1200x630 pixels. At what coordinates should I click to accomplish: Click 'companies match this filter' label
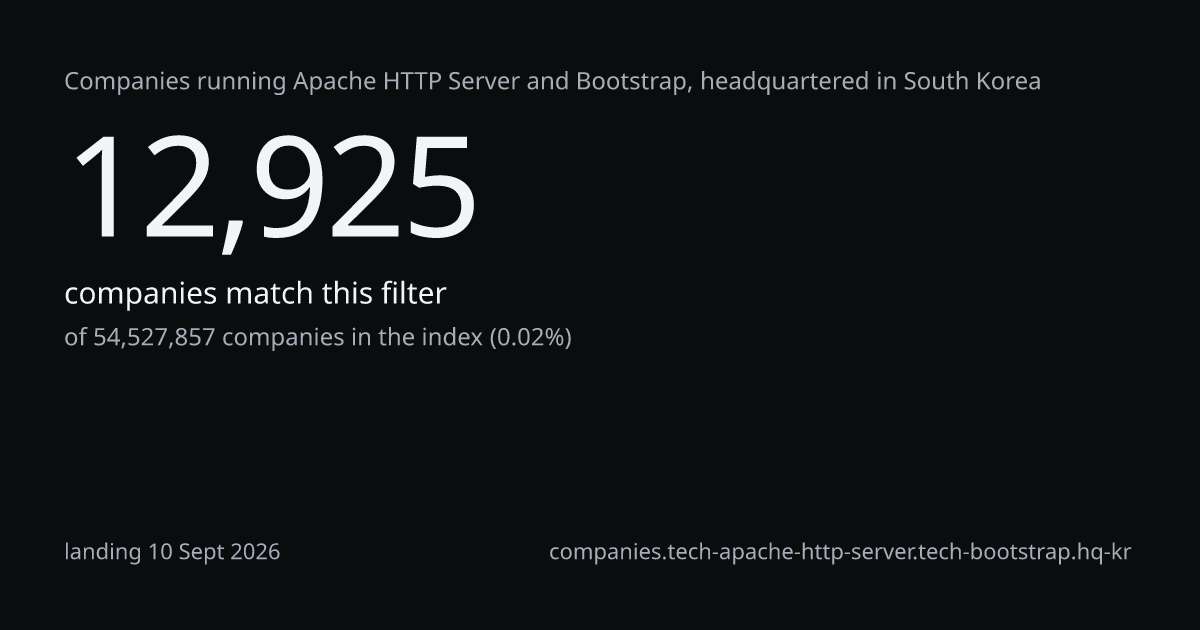(x=255, y=294)
